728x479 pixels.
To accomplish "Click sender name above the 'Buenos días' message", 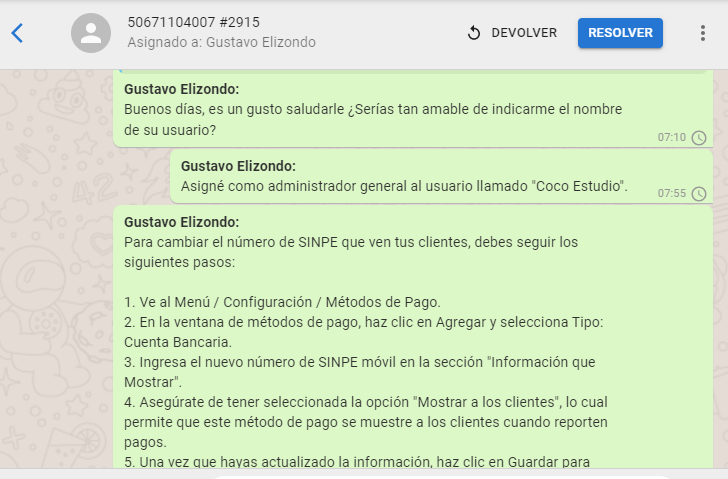I will (x=181, y=88).
